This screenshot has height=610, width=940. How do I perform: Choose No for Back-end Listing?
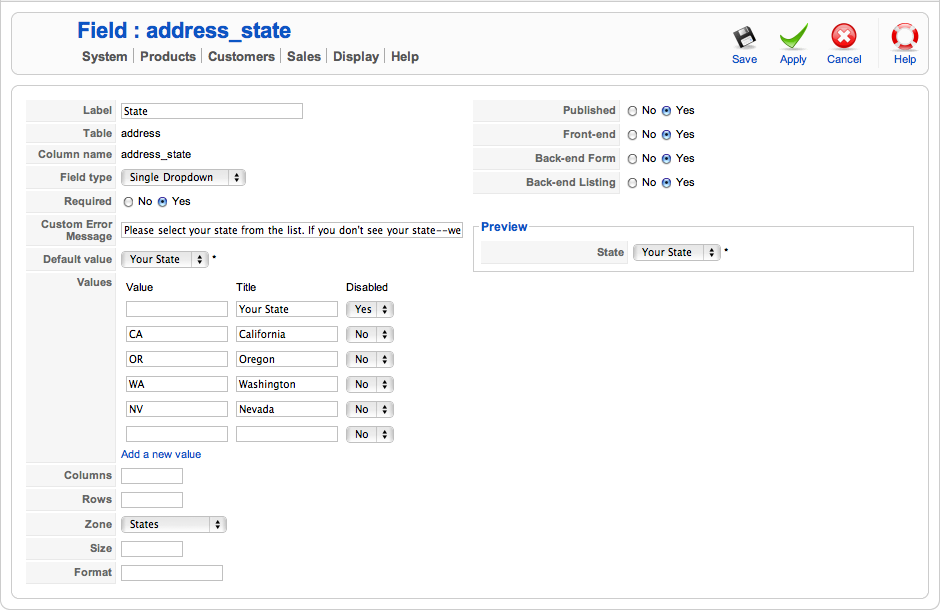click(x=632, y=183)
